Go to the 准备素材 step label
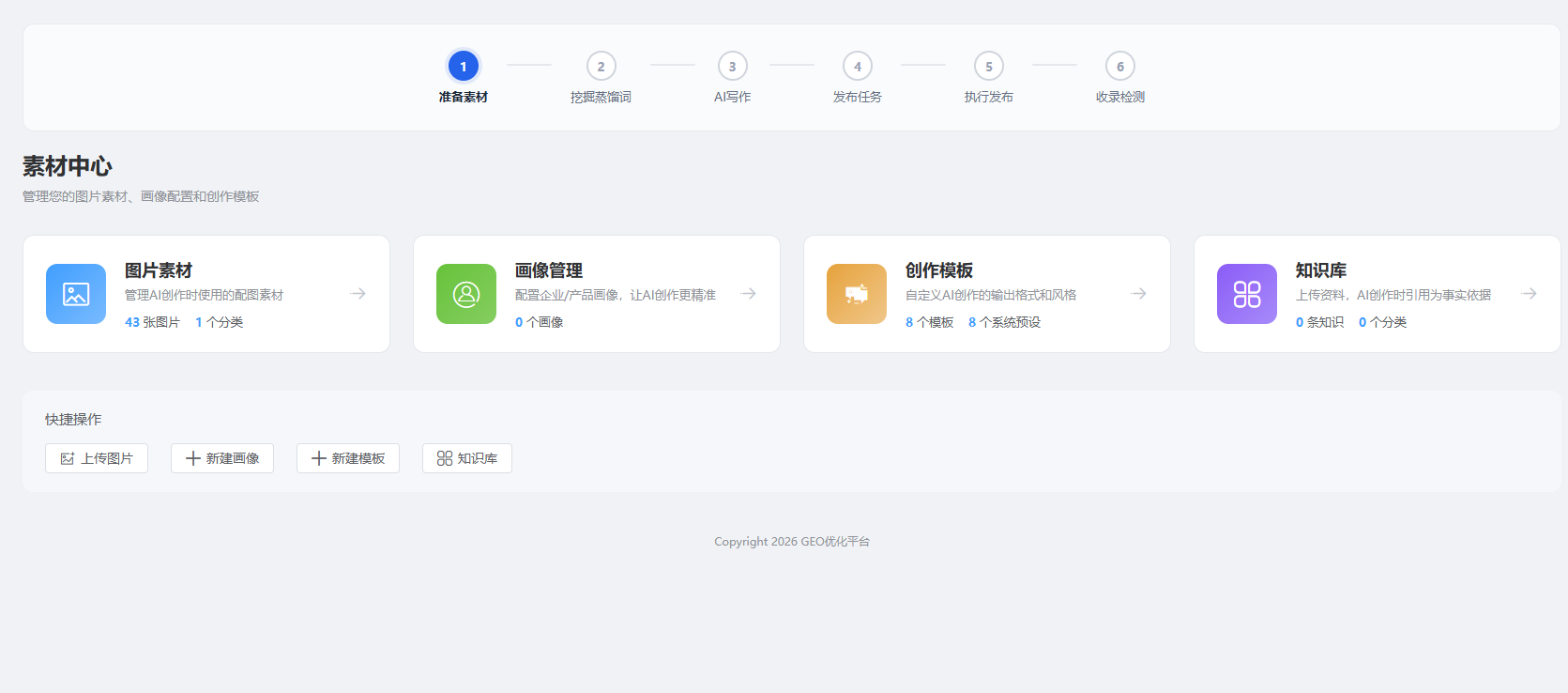Image resolution: width=1568 pixels, height=693 pixels. point(464,97)
